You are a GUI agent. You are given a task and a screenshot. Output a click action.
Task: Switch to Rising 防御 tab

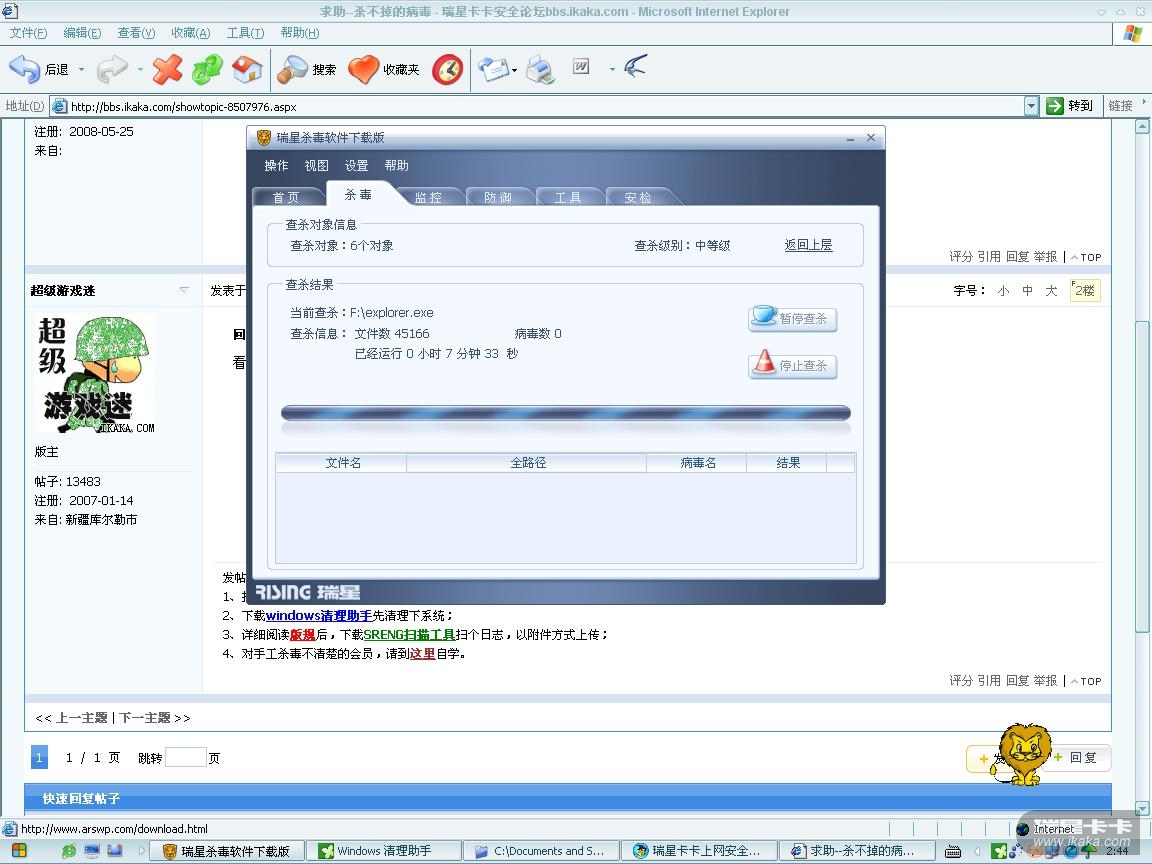(x=498, y=197)
